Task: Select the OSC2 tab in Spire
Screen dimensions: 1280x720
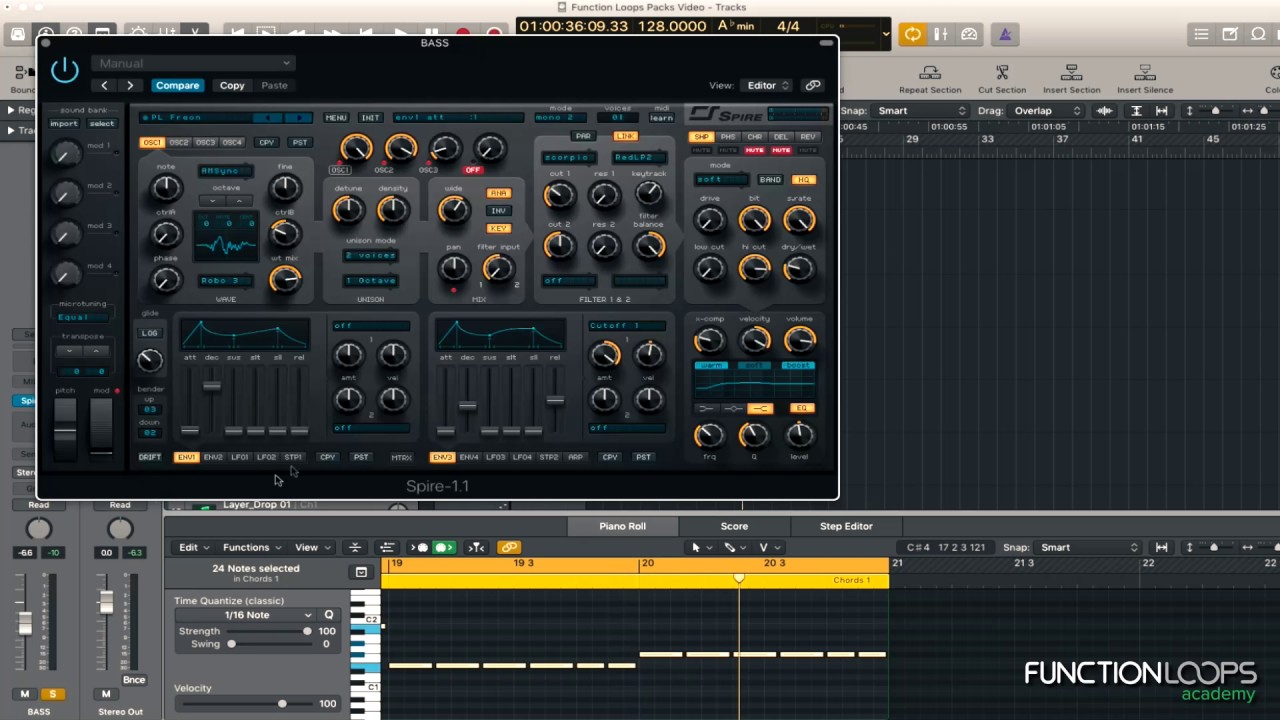Action: [179, 143]
